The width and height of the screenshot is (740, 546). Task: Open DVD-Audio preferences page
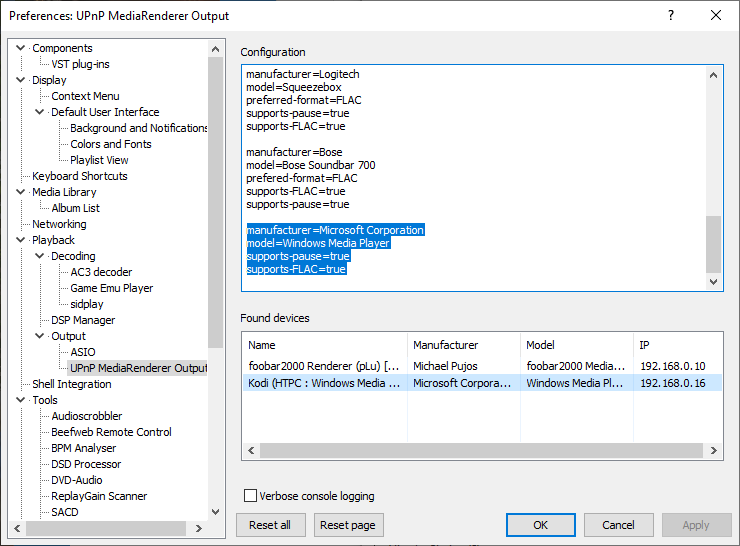(76, 480)
